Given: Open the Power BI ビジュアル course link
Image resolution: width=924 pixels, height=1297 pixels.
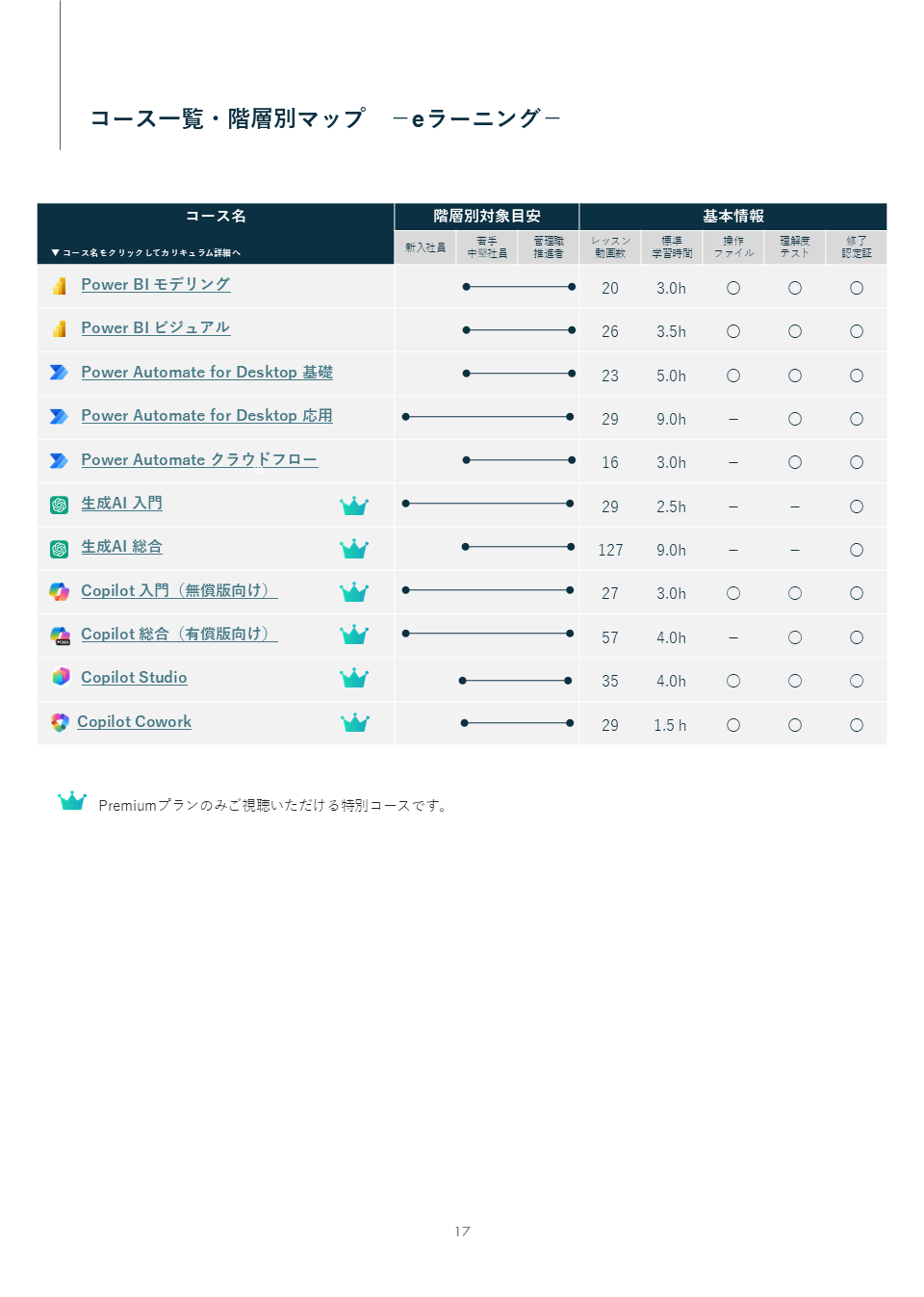Looking at the screenshot, I should 155,328.
